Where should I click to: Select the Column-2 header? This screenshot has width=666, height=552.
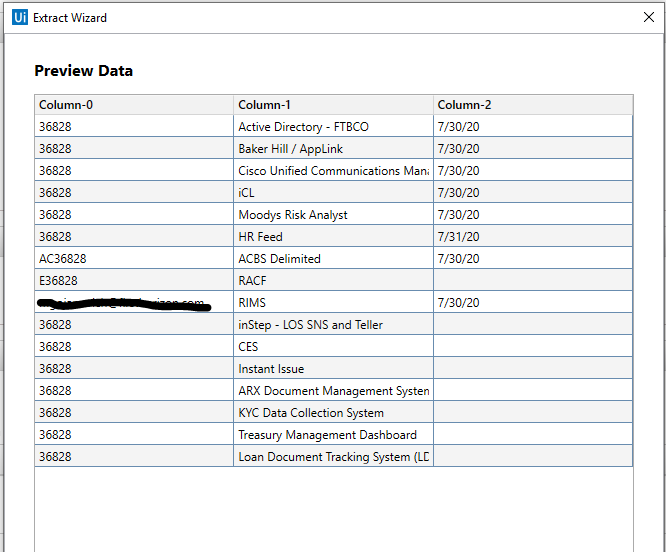[x=533, y=105]
